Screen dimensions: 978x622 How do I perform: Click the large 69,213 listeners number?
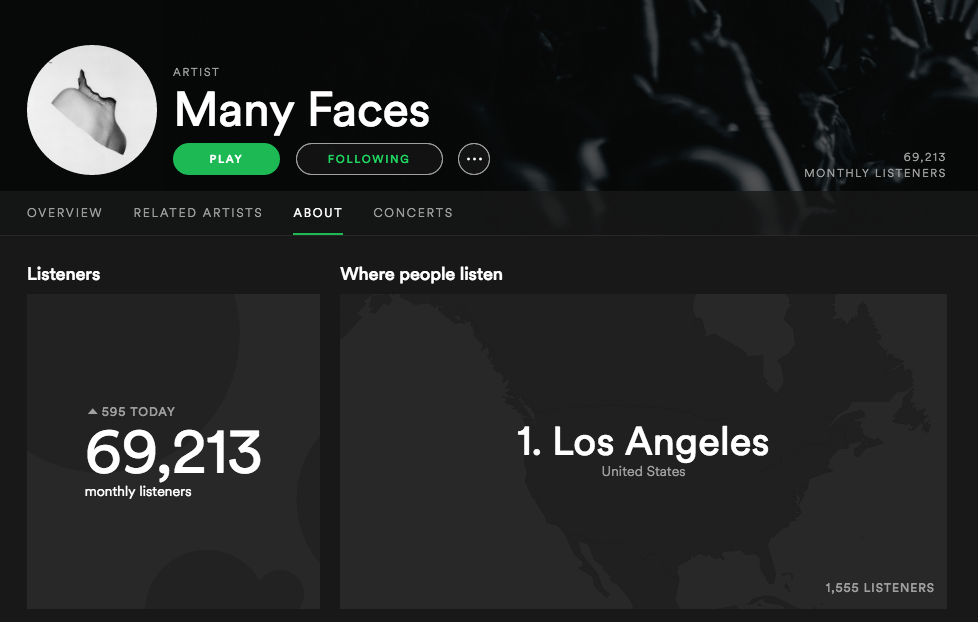[173, 453]
